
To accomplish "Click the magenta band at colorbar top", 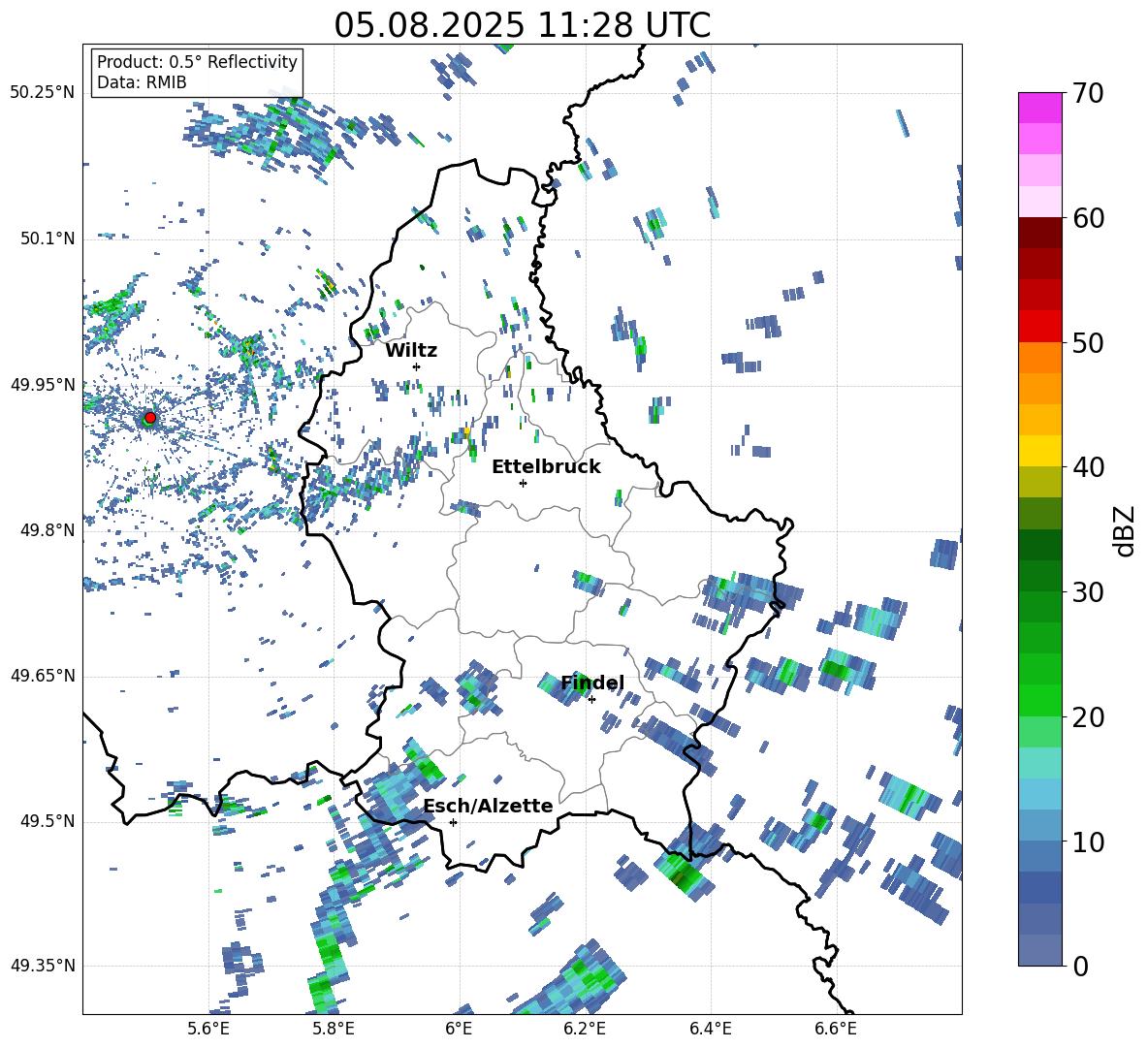I will coord(1039,108).
